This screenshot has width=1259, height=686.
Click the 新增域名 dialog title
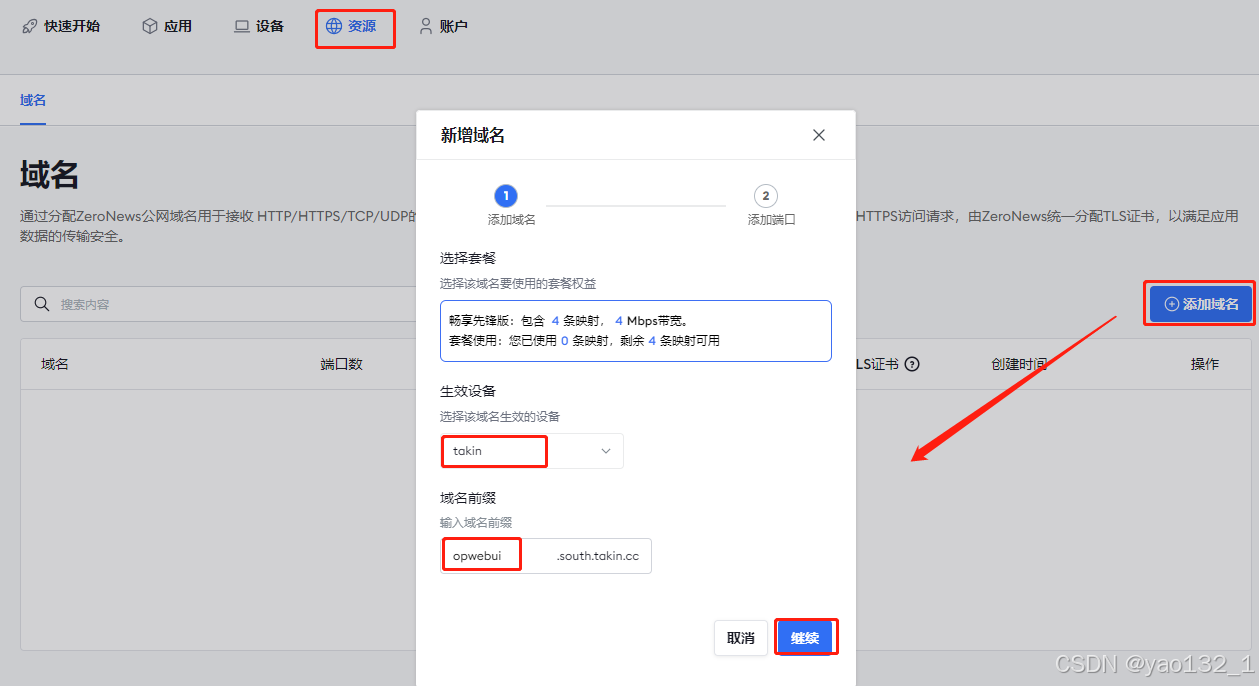tap(473, 135)
